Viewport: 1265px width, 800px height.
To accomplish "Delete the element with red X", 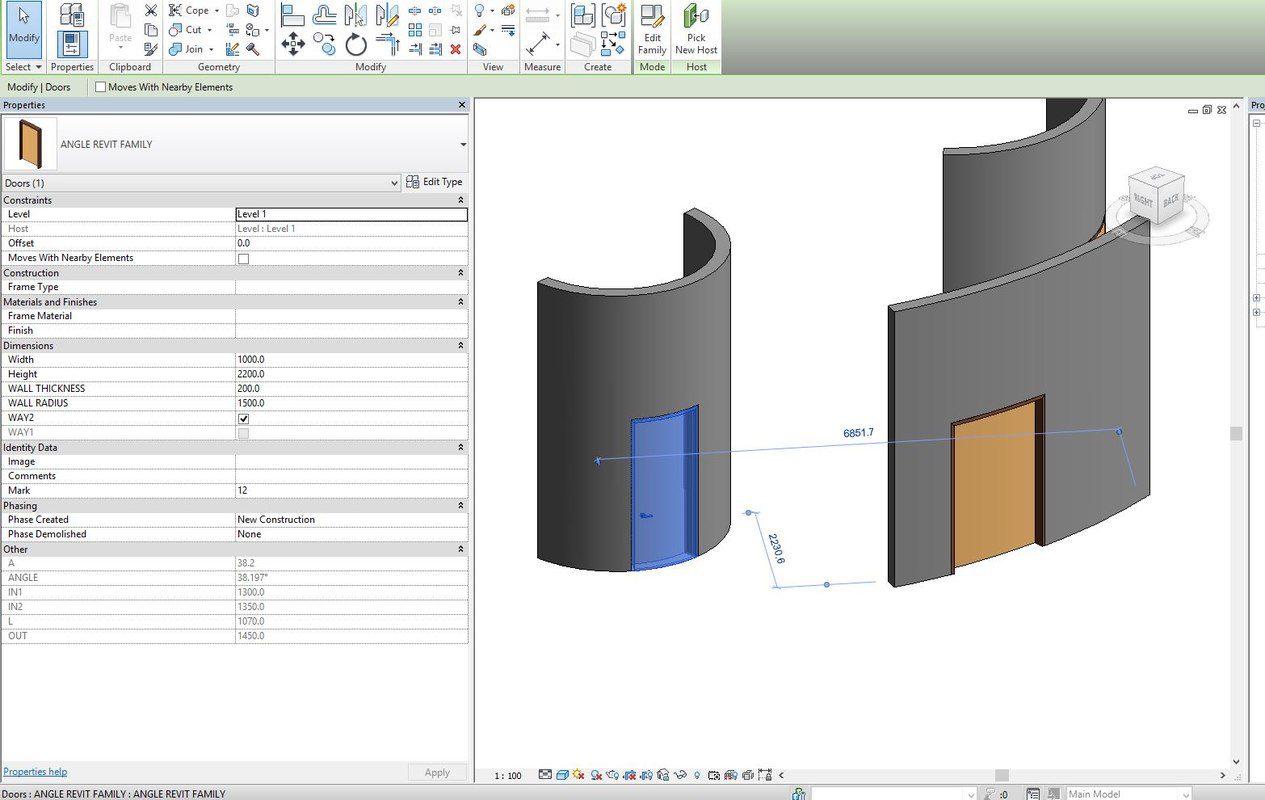I will tap(455, 49).
